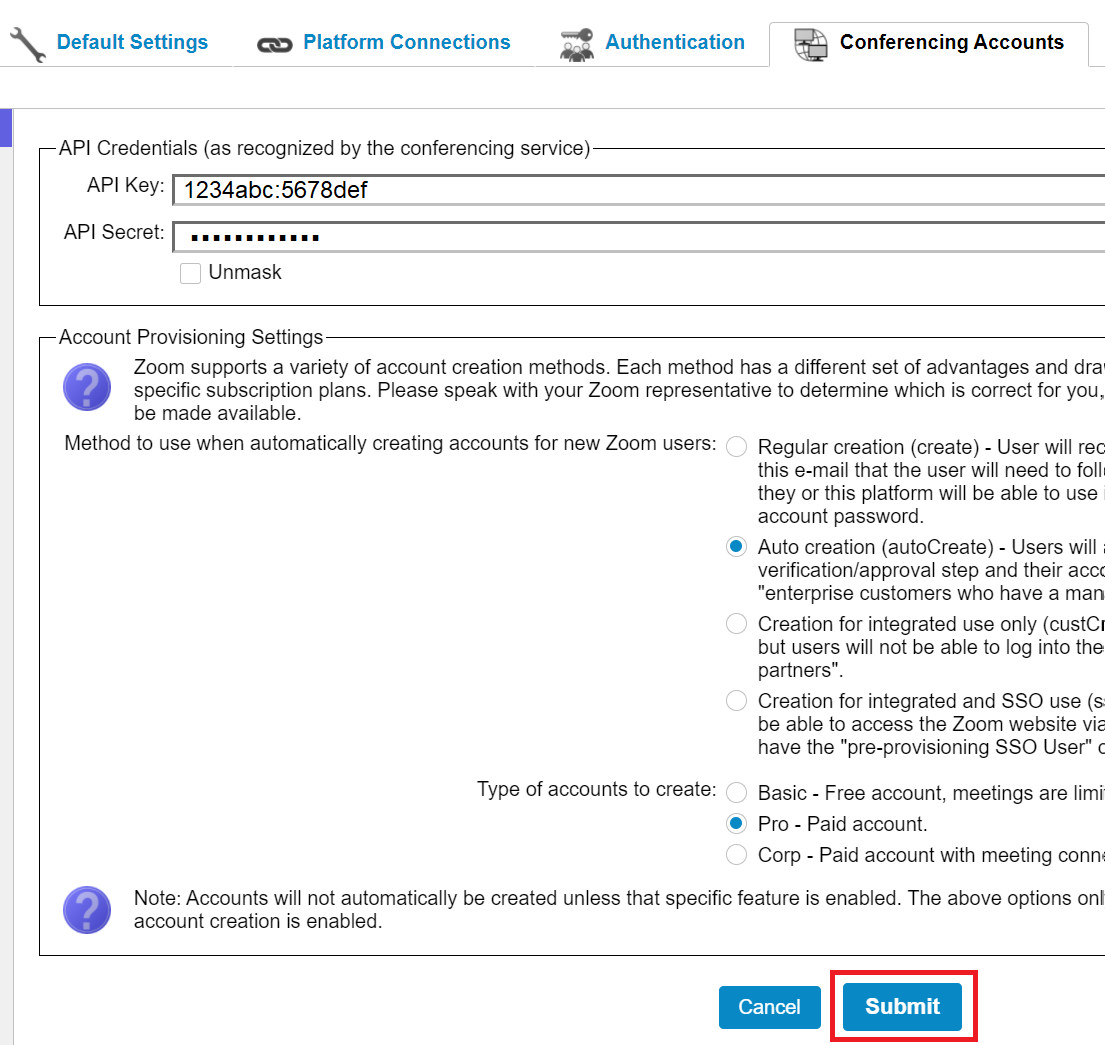
Task: Click the wrench icon beside Default Settings
Action: [x=28, y=44]
